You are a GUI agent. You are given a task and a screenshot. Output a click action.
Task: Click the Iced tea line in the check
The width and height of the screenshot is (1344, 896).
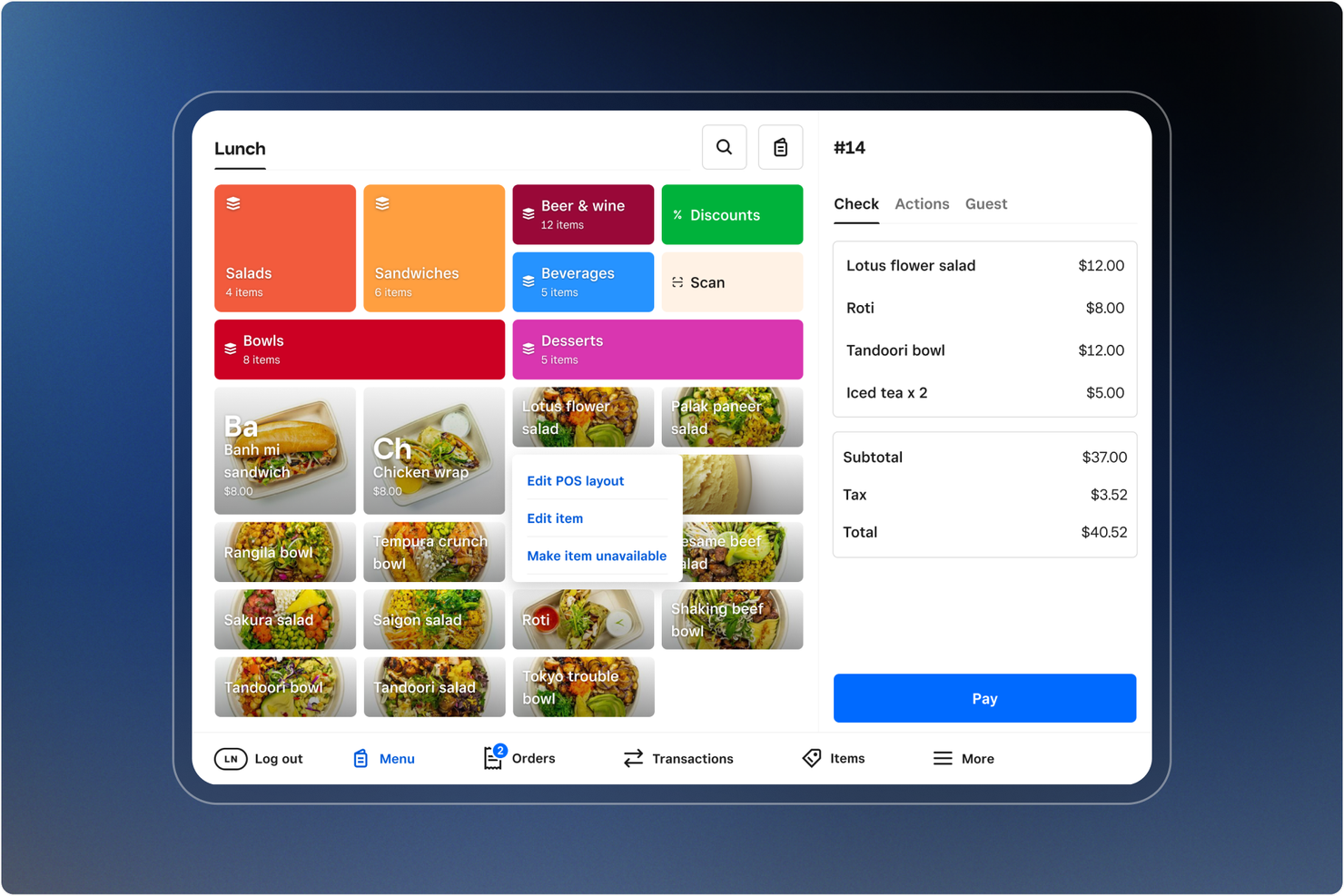[984, 392]
